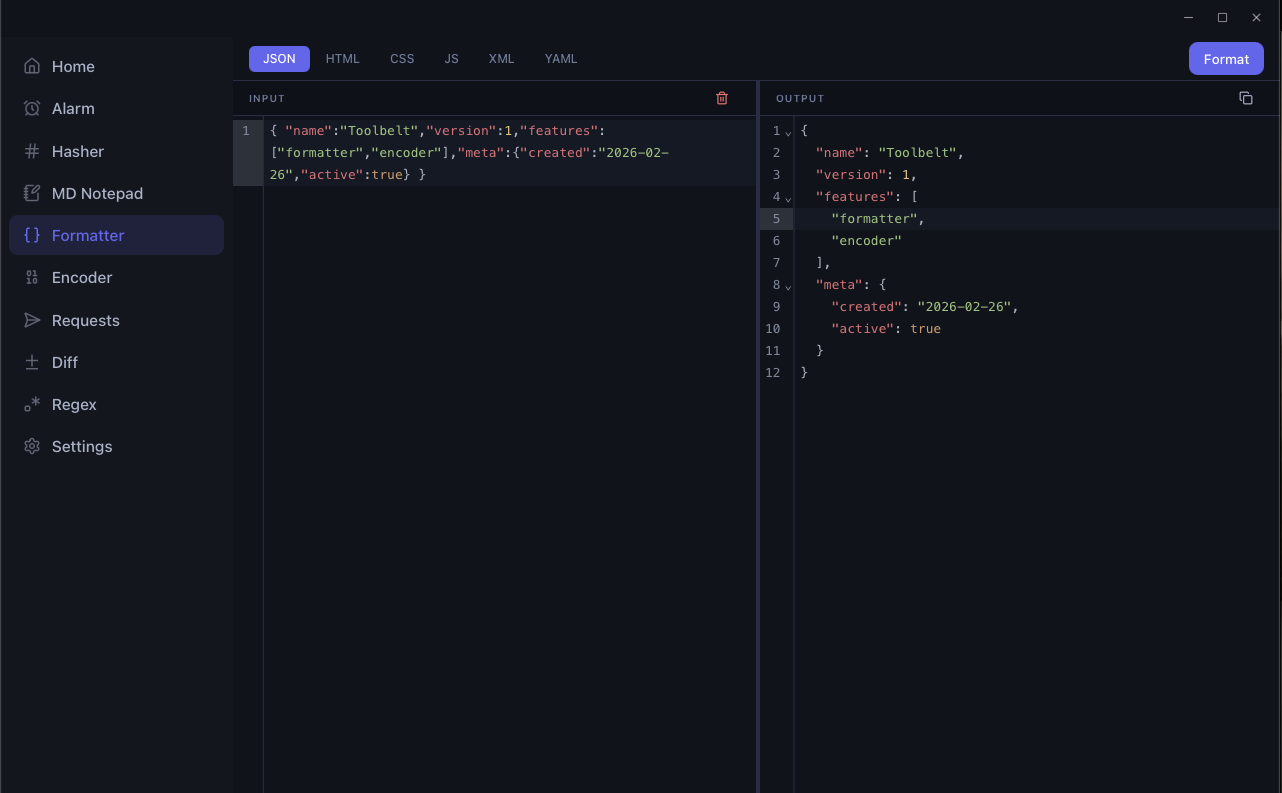Select the XML formatter tab
1282x793 pixels.
pyautogui.click(x=501, y=58)
